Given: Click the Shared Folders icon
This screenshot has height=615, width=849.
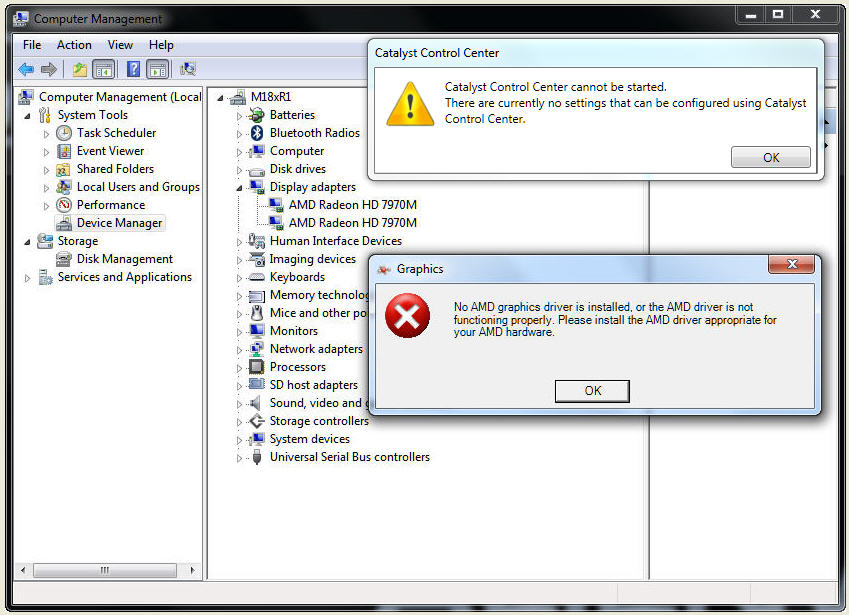Looking at the screenshot, I should click(64, 169).
